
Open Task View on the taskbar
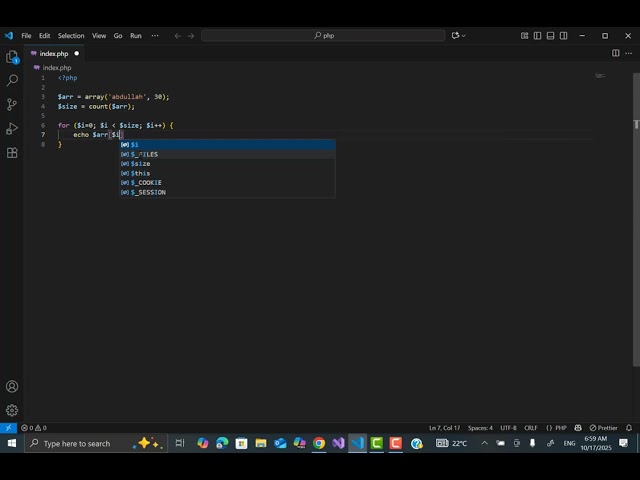(180, 443)
